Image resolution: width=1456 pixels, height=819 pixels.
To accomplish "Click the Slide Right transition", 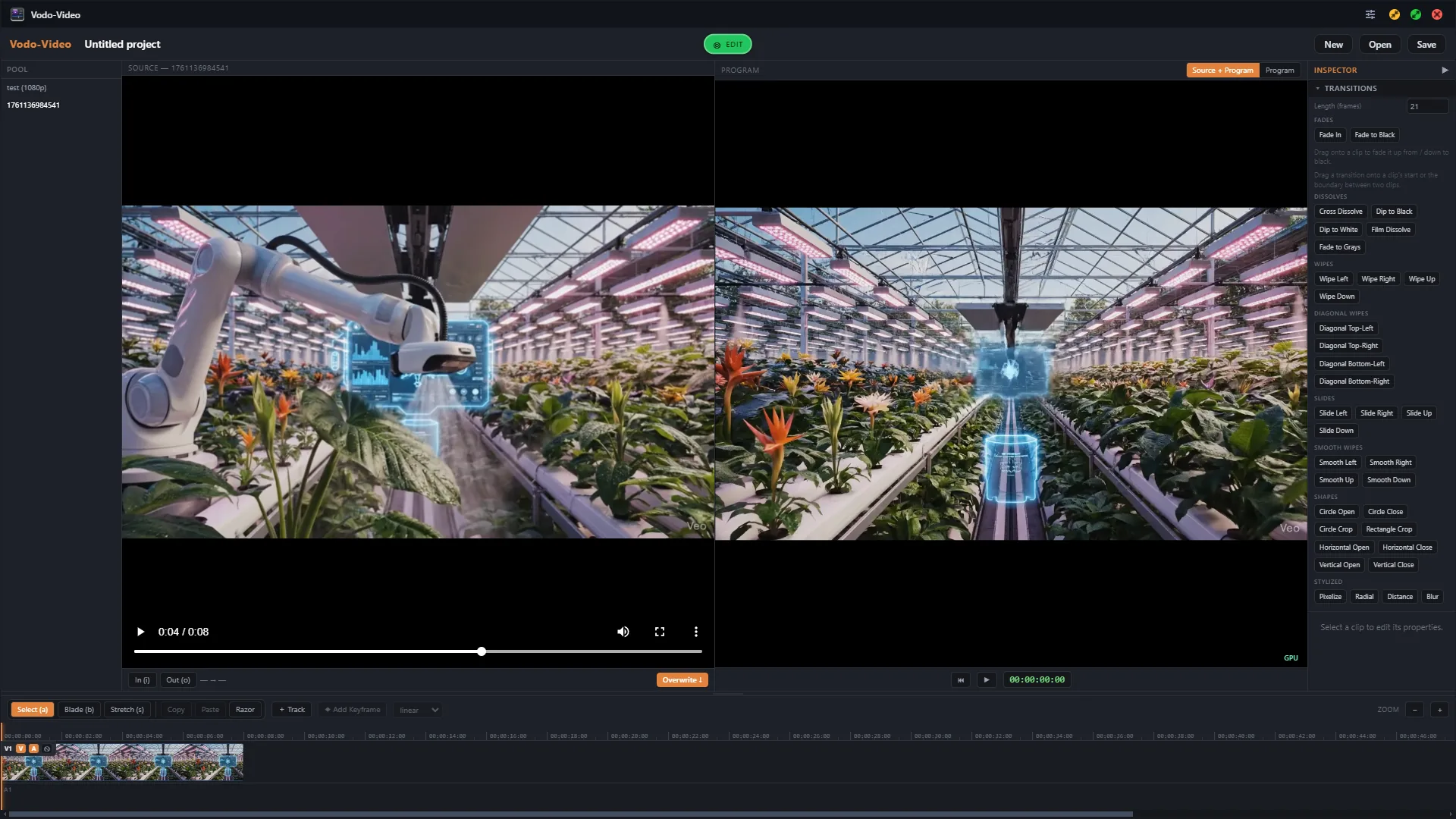I will click(1376, 413).
